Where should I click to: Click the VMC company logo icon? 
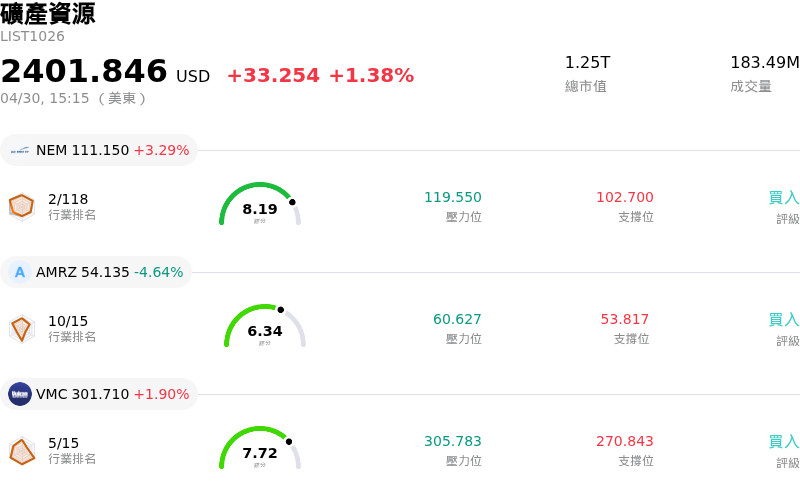[20, 394]
